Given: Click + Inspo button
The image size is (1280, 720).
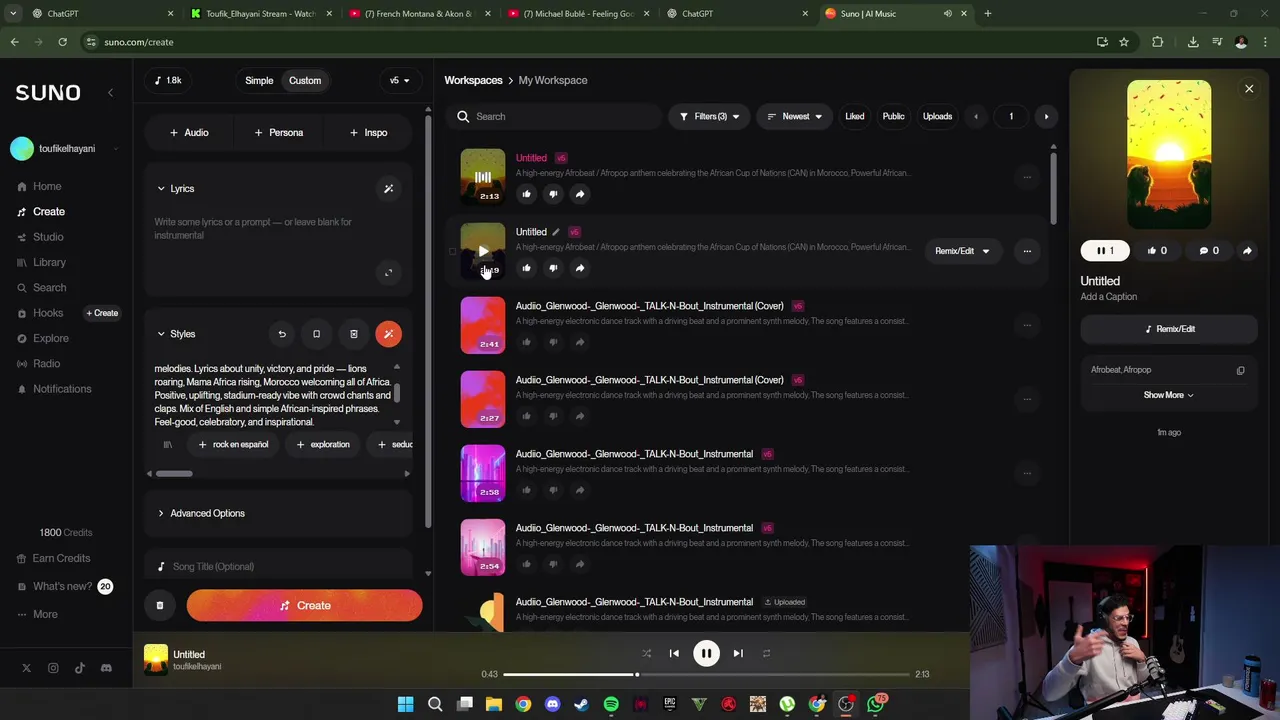Looking at the screenshot, I should coord(368,132).
